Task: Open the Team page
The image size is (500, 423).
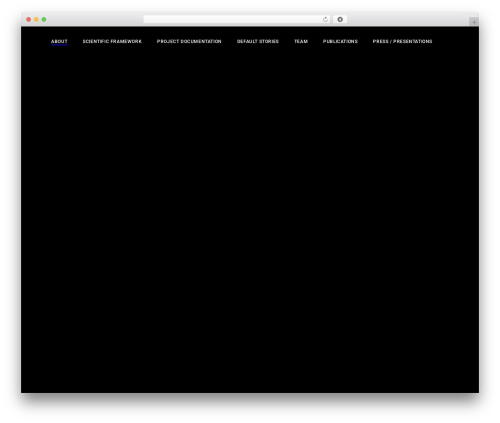Action: tap(301, 41)
